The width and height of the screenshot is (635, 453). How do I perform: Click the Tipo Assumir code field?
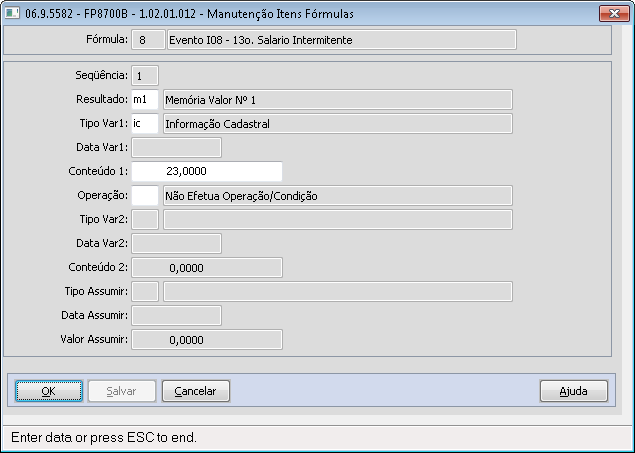coord(145,291)
